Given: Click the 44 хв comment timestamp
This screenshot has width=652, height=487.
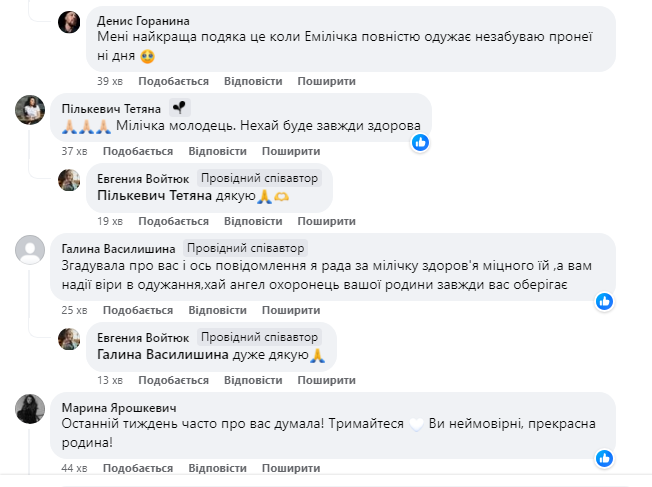Looking at the screenshot, I should tap(74, 468).
